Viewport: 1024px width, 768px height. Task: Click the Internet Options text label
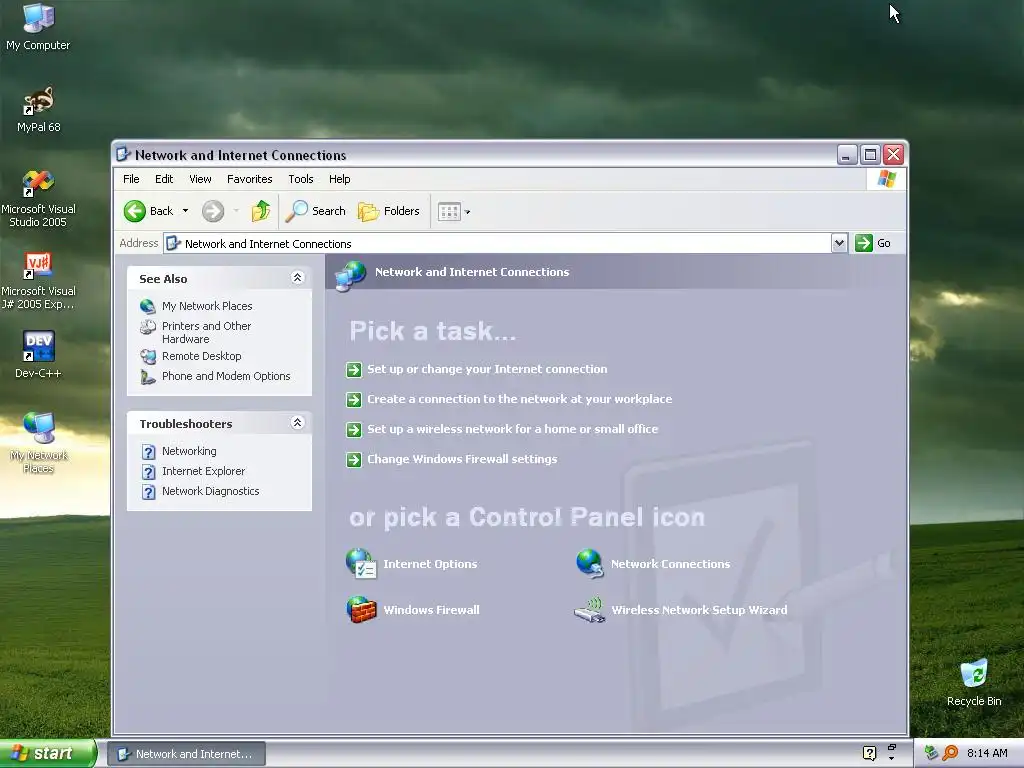pyautogui.click(x=430, y=564)
